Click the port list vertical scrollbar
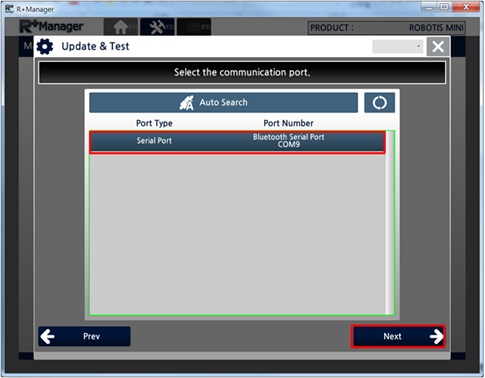 [390, 223]
